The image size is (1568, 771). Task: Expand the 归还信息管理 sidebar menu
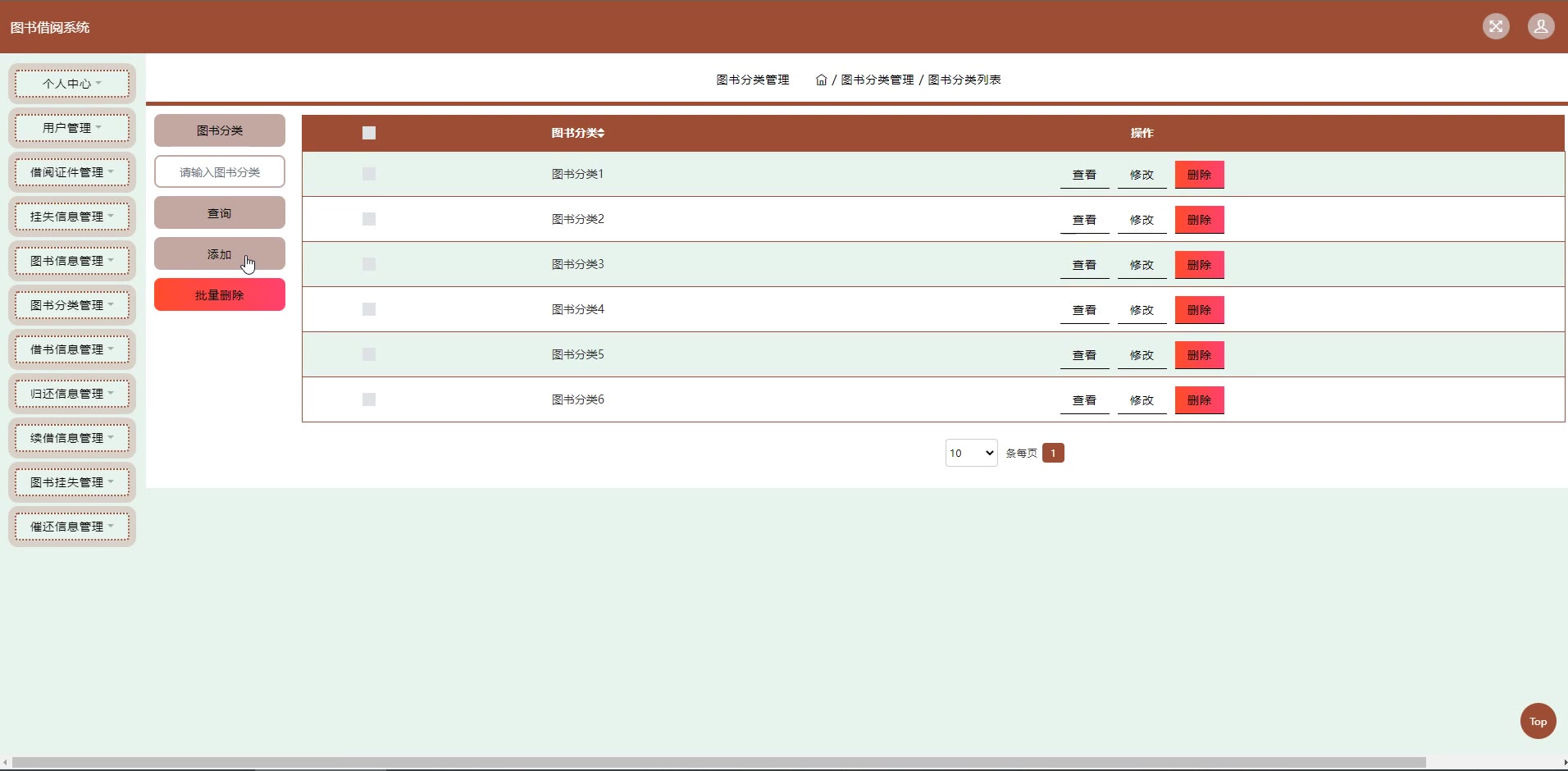tap(72, 394)
